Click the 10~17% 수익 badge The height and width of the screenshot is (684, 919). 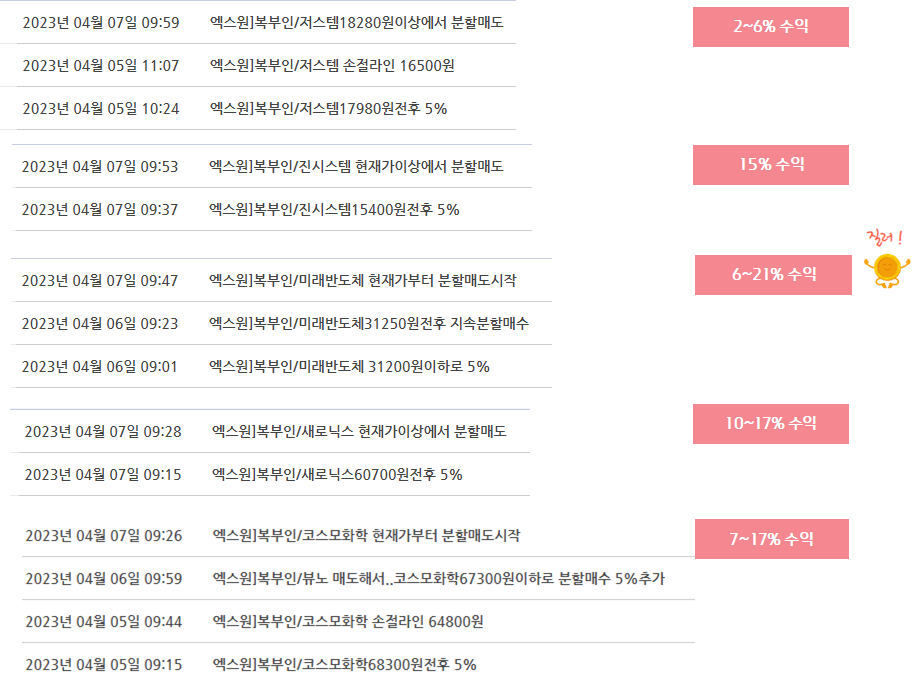point(771,424)
